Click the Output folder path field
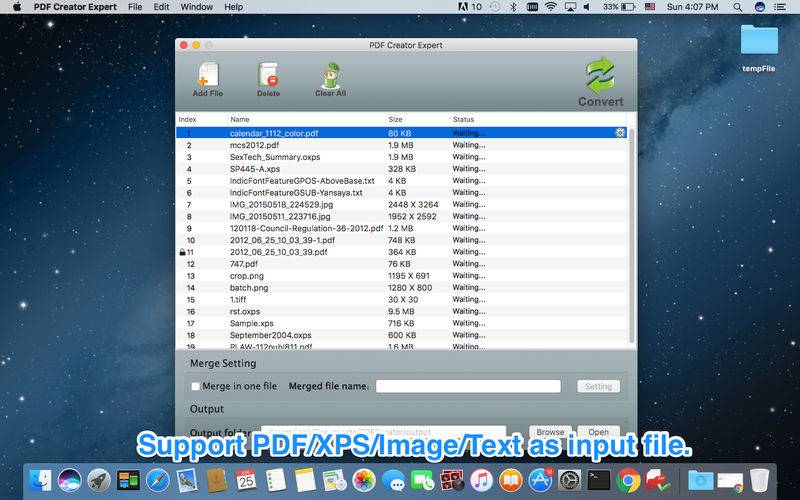This screenshot has width=800, height=500. coord(384,432)
